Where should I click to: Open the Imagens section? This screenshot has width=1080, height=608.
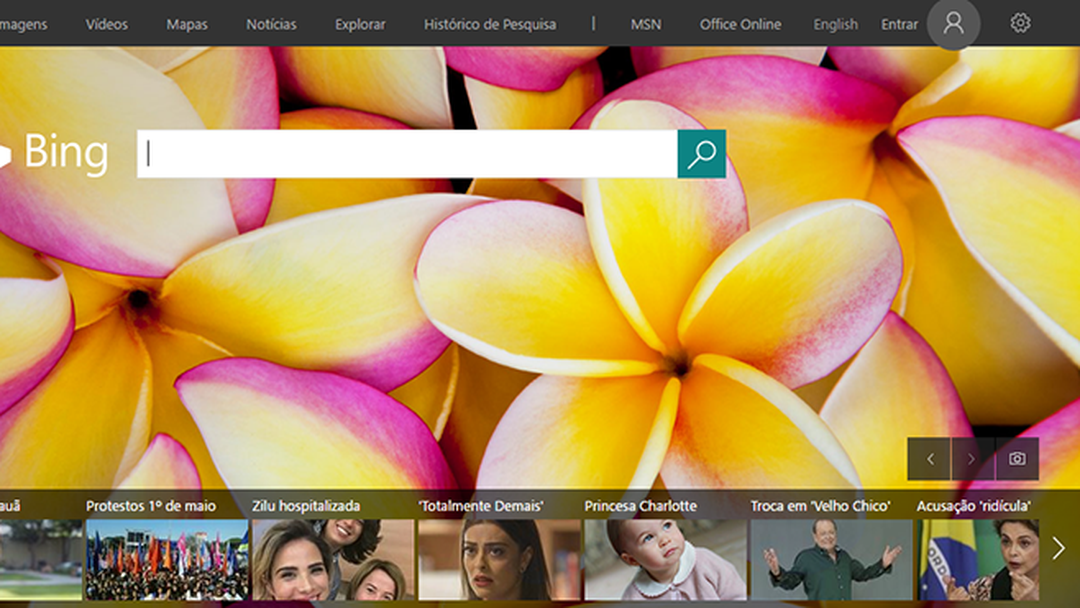click(x=22, y=24)
